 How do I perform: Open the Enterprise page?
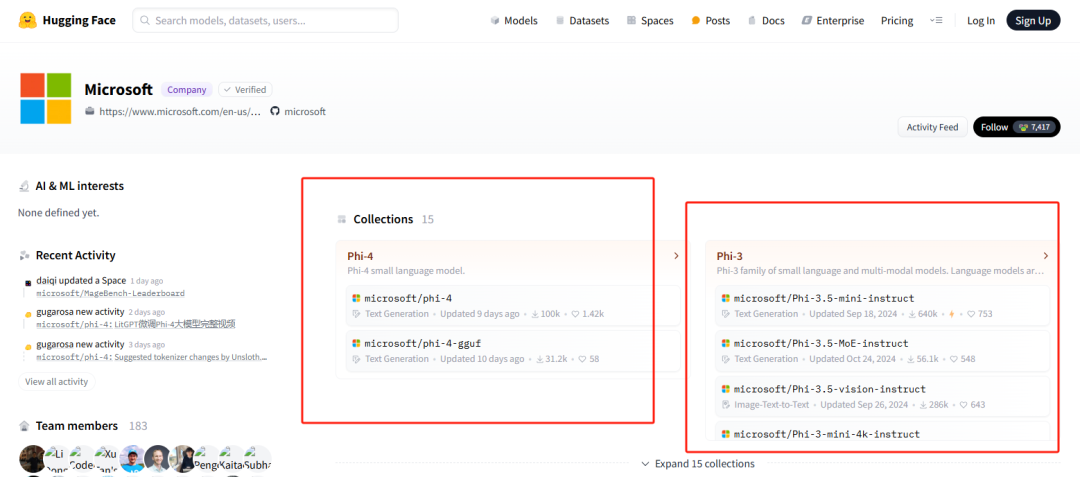pos(833,21)
